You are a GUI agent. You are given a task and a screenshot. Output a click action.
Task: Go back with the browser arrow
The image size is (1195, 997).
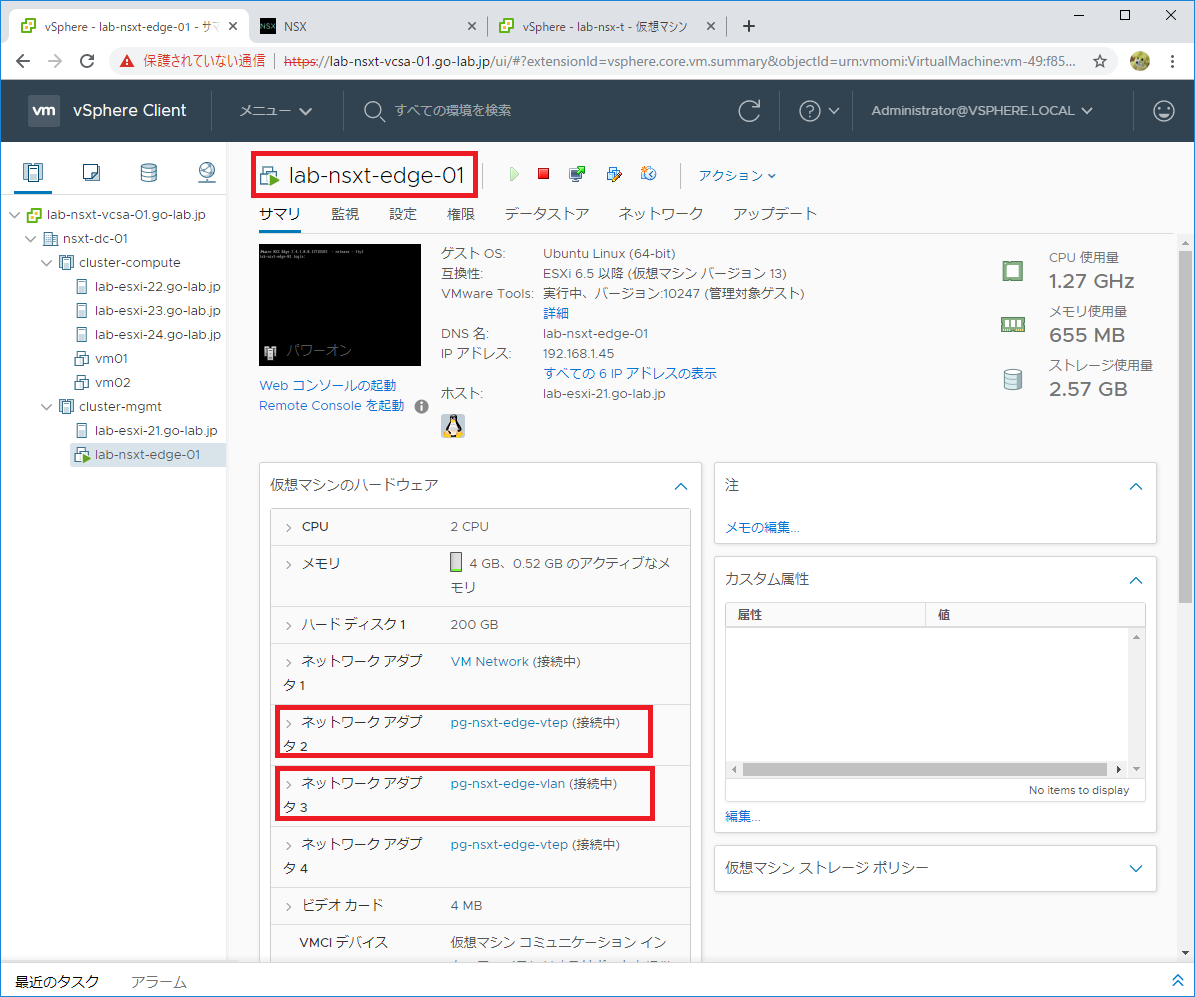pos(23,61)
